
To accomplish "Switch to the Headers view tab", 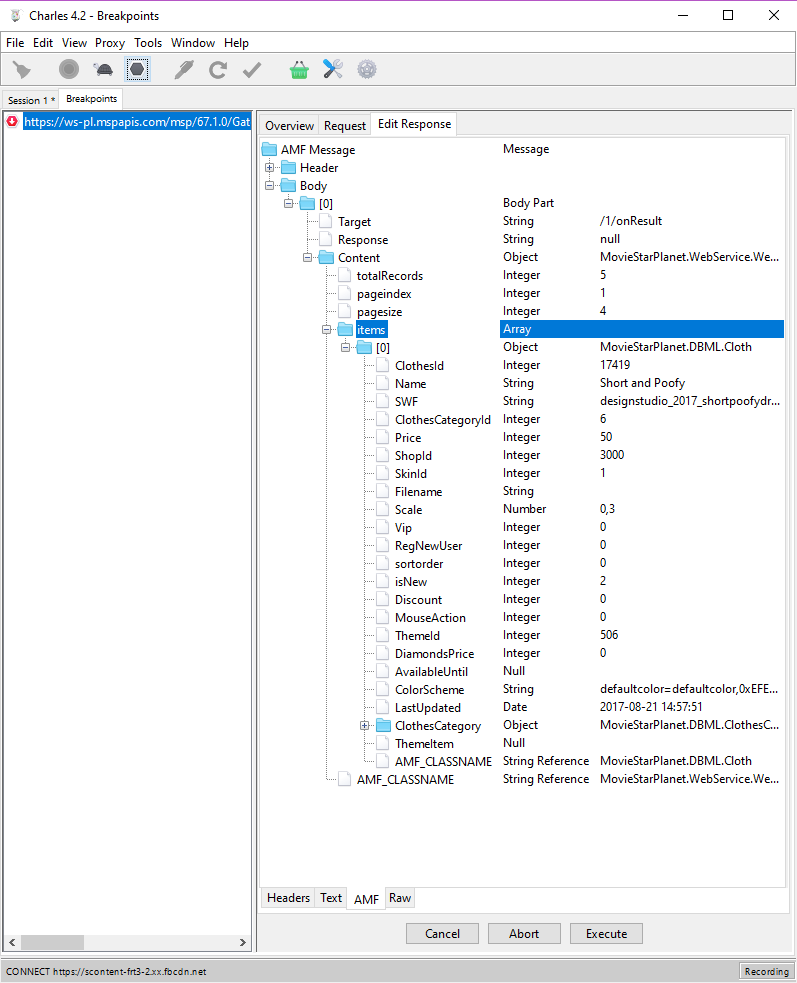I will click(288, 898).
